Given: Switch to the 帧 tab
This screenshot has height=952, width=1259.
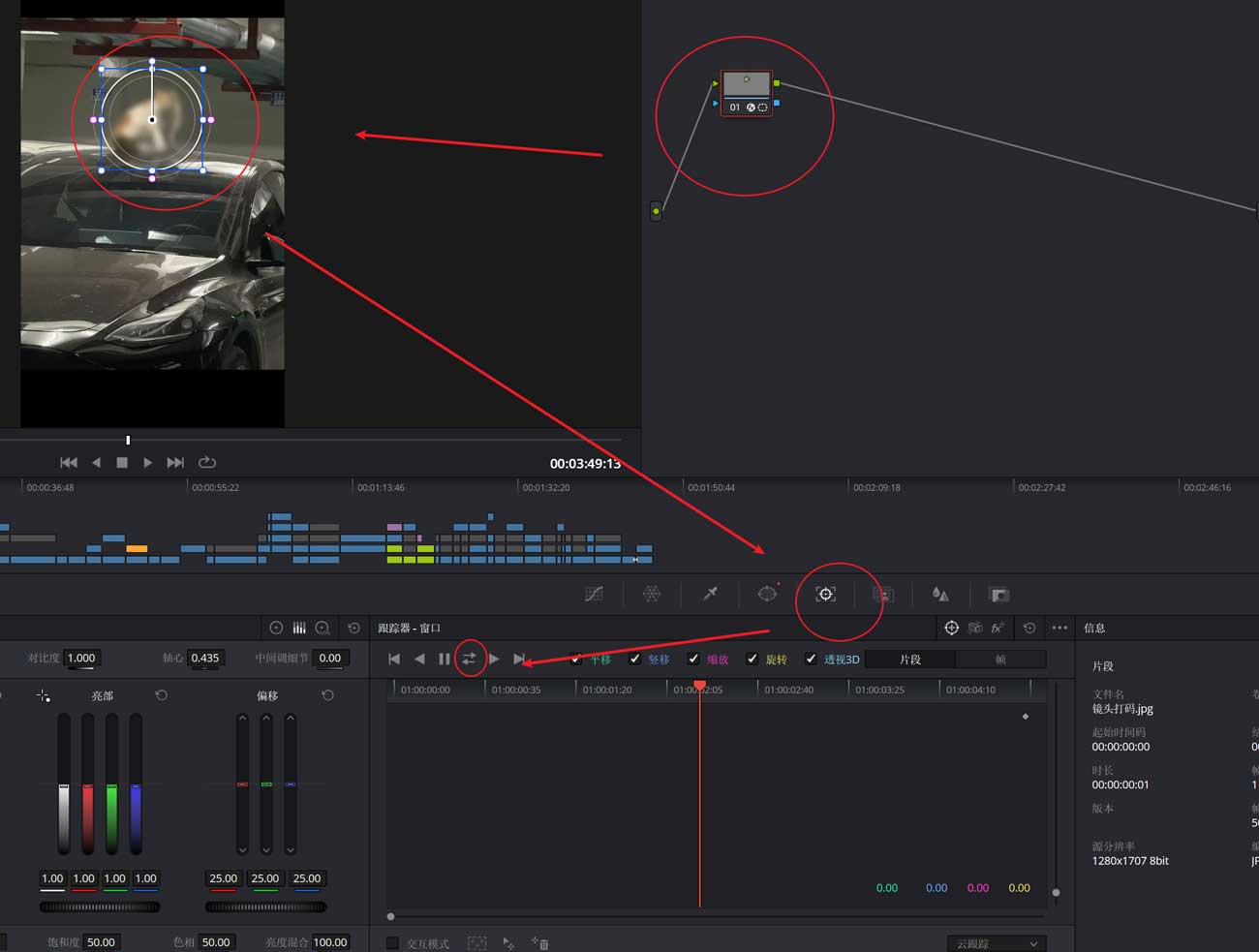Looking at the screenshot, I should coord(1000,659).
